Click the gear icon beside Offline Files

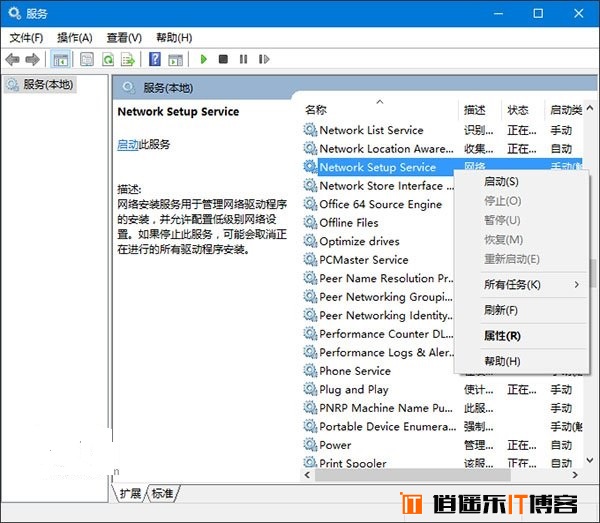310,223
